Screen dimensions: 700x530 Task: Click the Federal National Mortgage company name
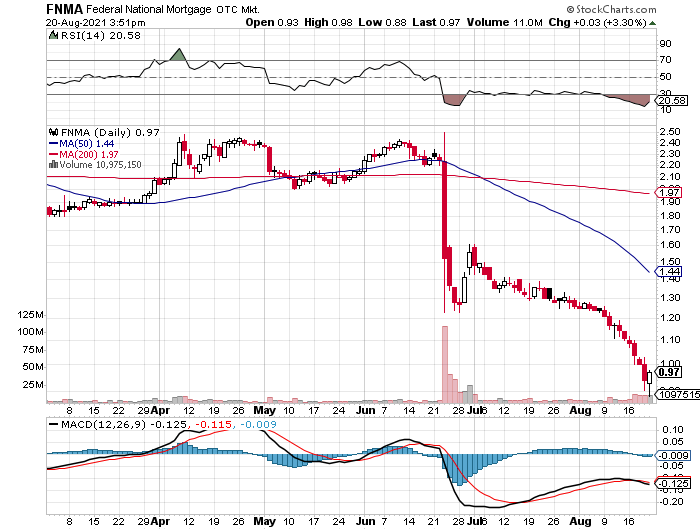149,9
